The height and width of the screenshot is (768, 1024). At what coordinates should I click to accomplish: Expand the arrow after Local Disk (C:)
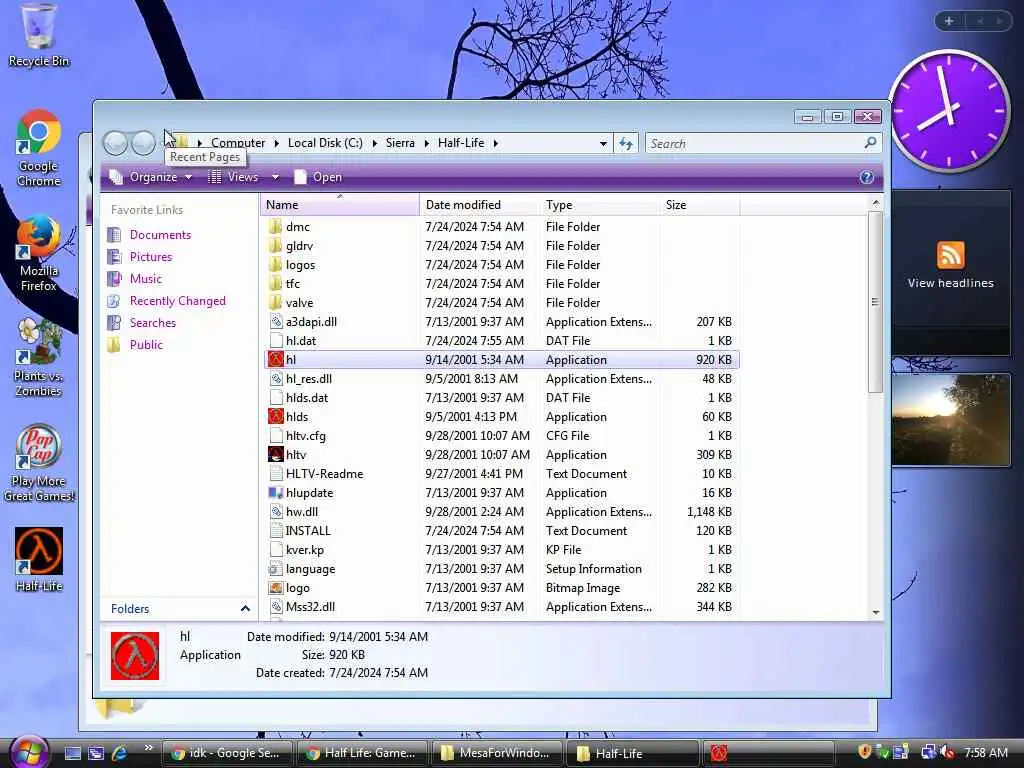pyautogui.click(x=374, y=143)
